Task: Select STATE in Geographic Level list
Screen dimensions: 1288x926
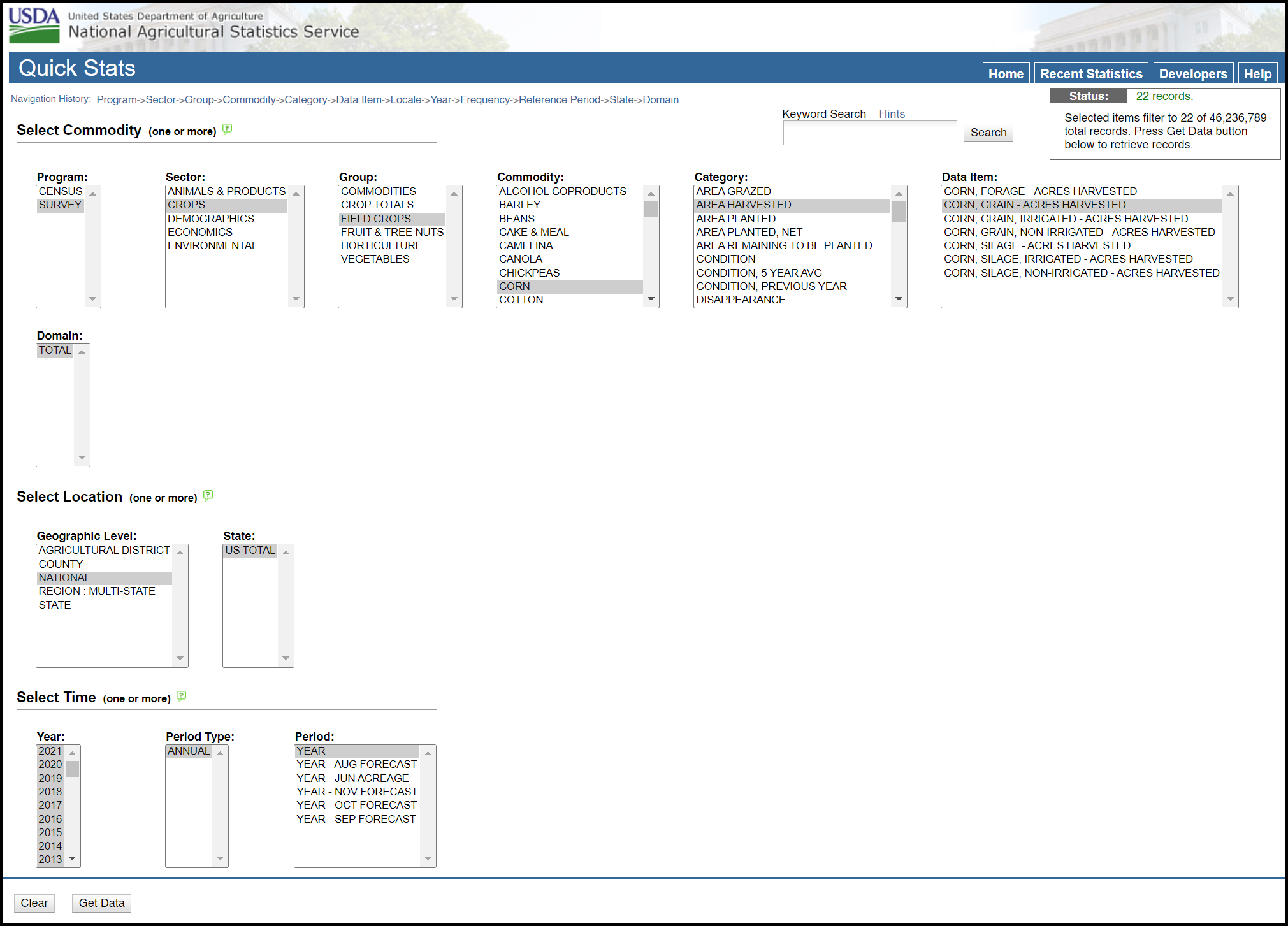Action: [55, 605]
